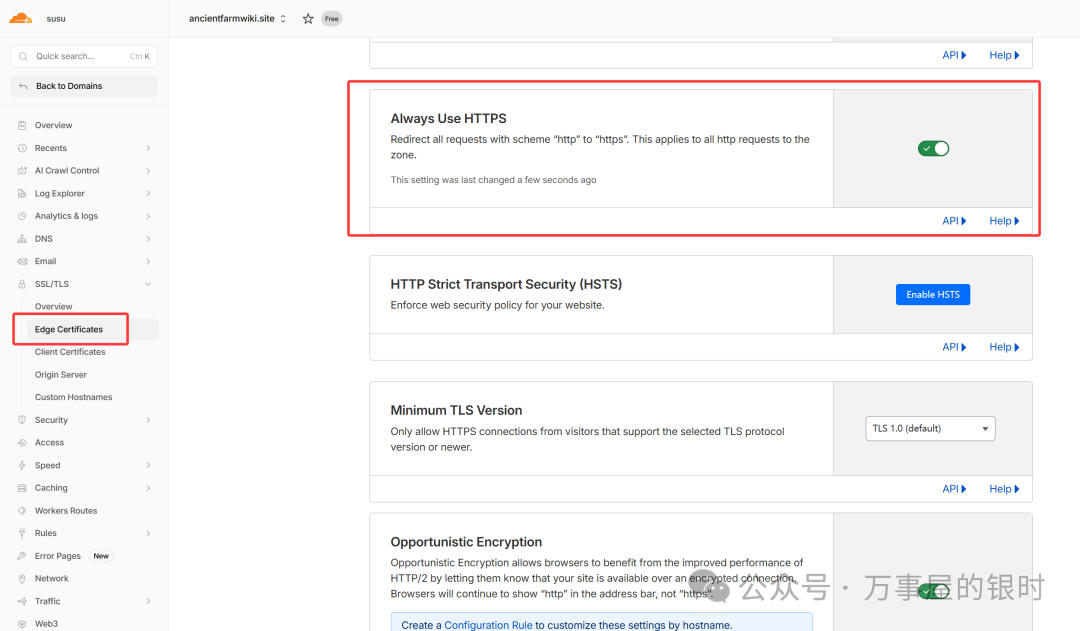
Task: Click the back arrow icon beside Back to Domains
Action: pyautogui.click(x=23, y=86)
